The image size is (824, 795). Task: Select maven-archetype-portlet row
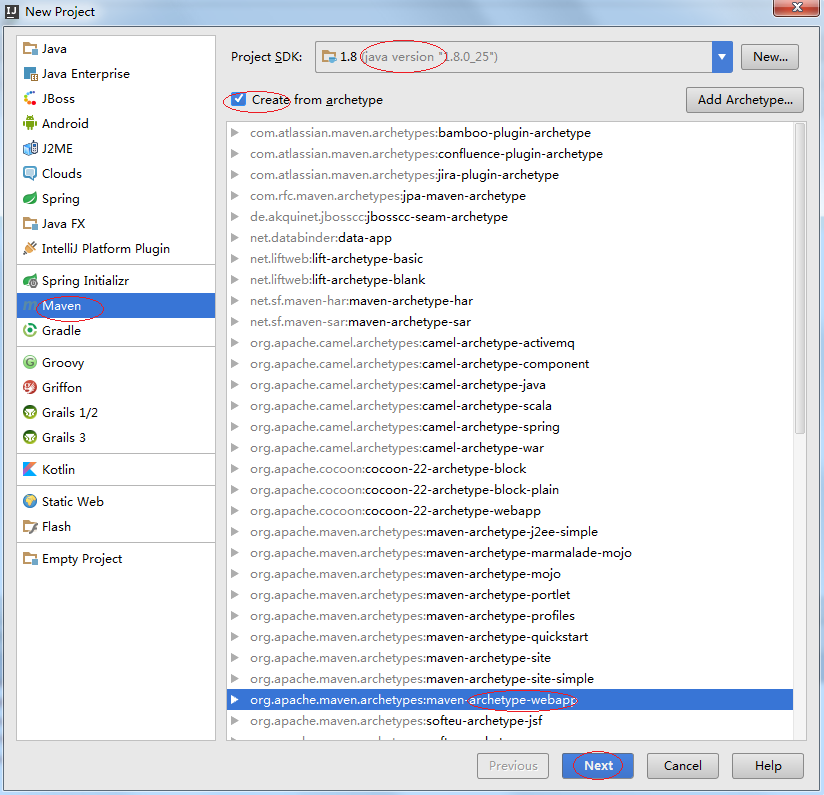[510, 594]
